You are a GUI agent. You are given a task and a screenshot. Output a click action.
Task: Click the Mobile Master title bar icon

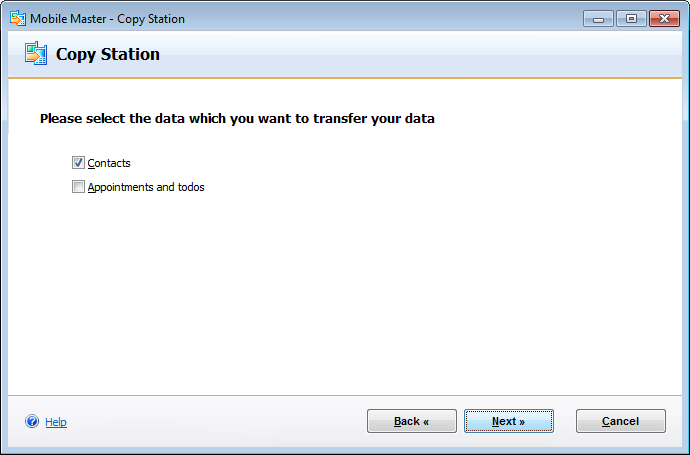pos(17,18)
